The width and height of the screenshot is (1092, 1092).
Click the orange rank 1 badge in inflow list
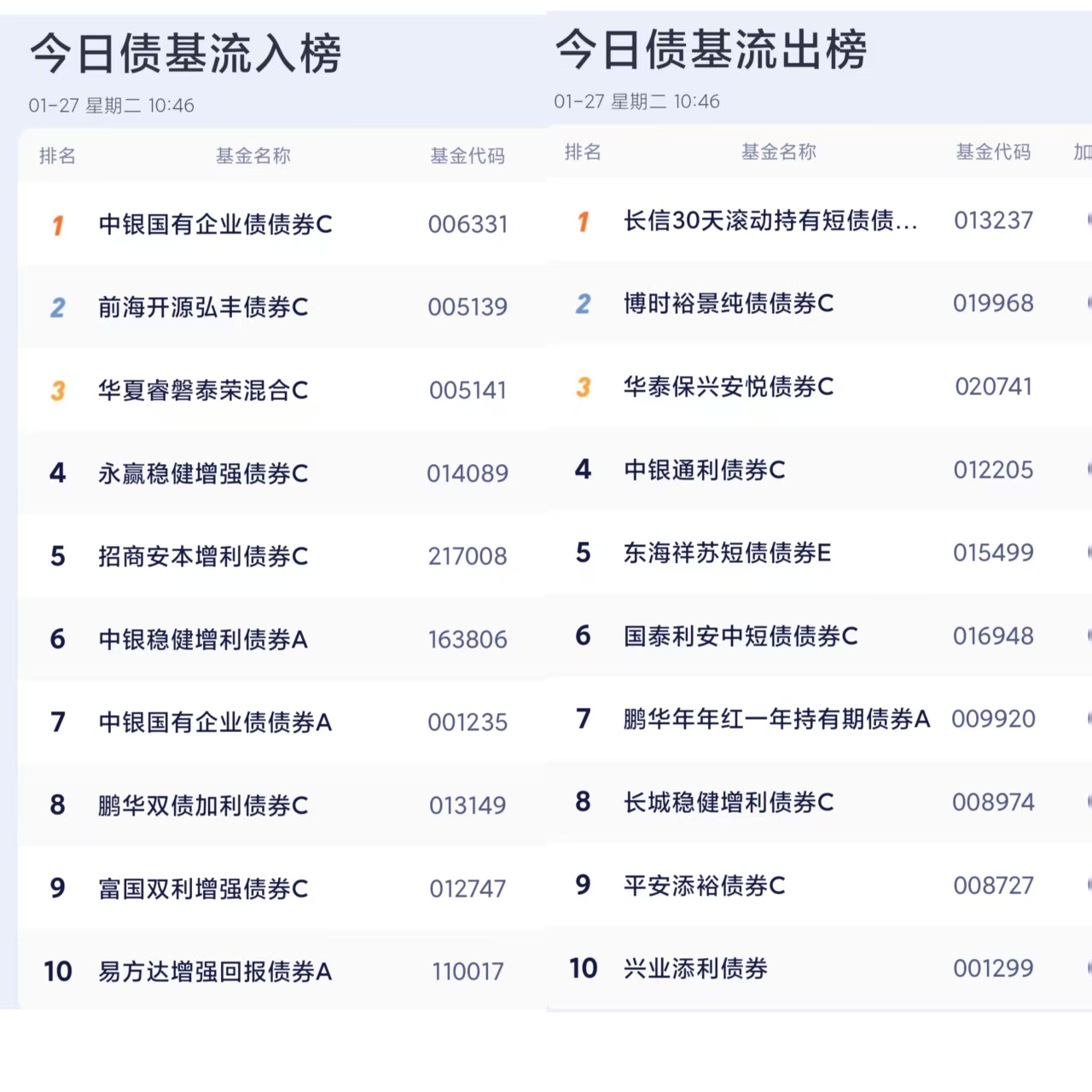pos(57,225)
